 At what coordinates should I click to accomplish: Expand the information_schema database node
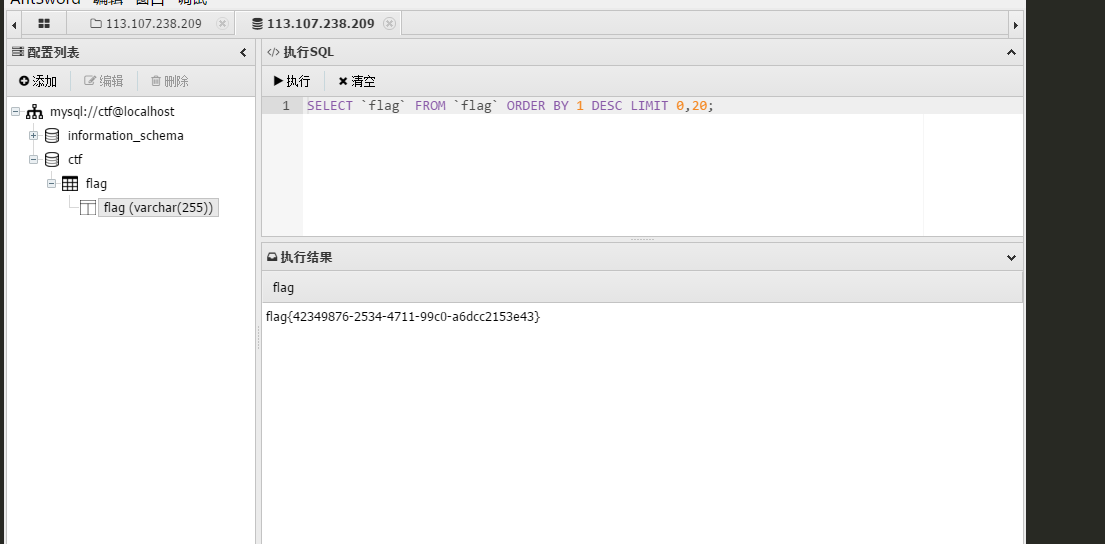[x=33, y=135]
